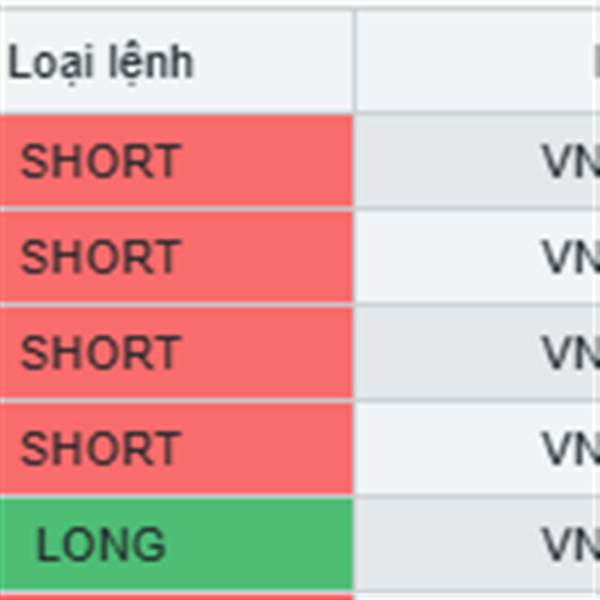Click VN text in first SHORT row

pos(571,161)
